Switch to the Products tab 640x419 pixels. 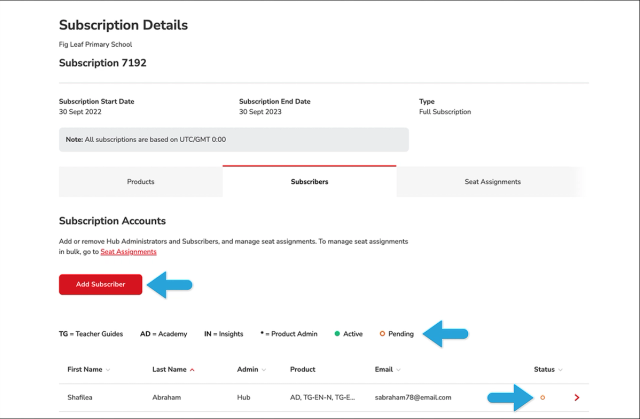[x=141, y=182]
